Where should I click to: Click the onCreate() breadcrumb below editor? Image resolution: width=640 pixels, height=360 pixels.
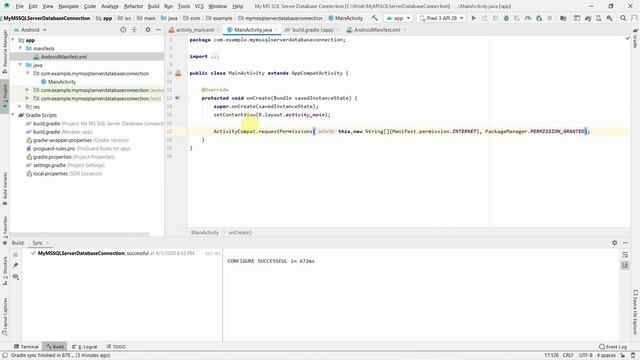tap(240, 232)
